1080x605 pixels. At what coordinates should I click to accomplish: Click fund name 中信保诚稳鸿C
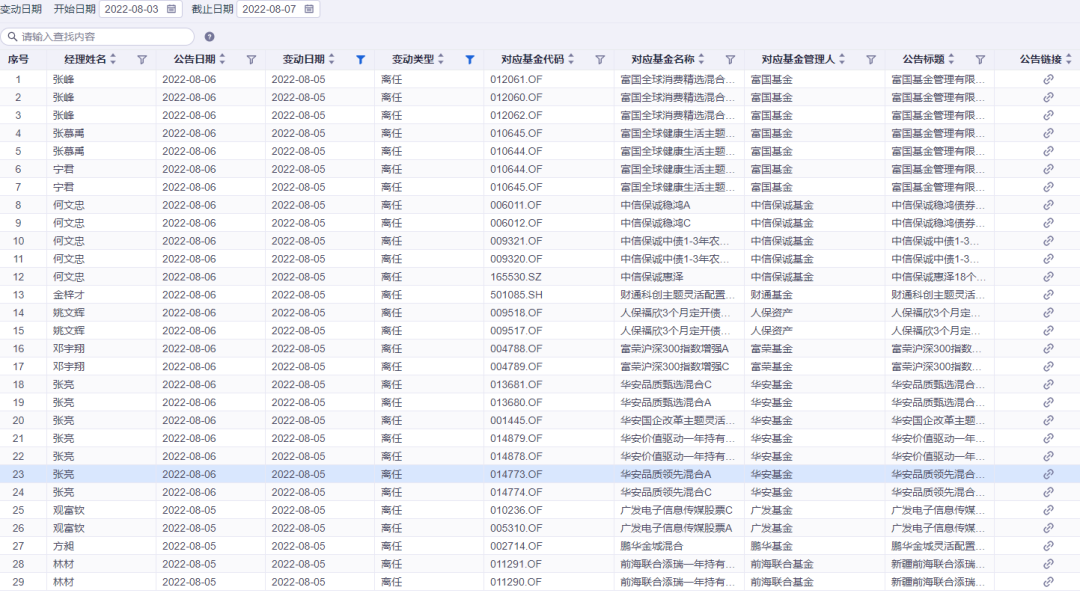pyautogui.click(x=656, y=223)
